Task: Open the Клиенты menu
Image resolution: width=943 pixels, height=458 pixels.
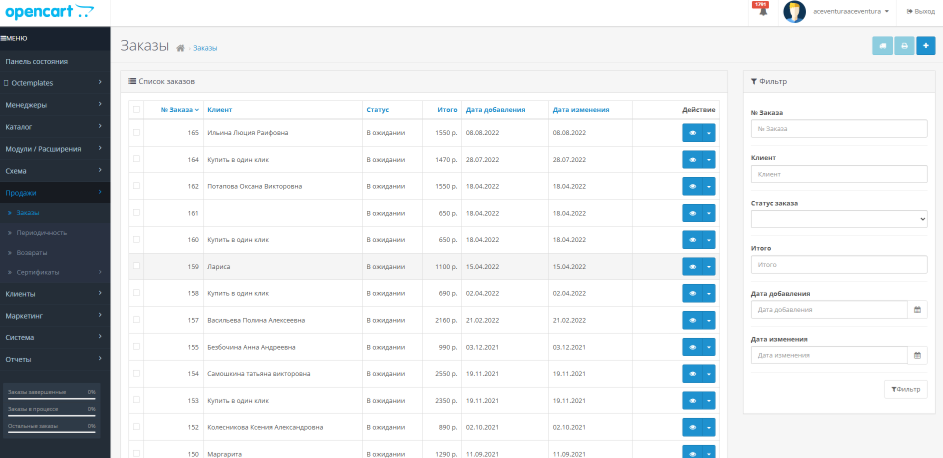Action: pos(55,294)
